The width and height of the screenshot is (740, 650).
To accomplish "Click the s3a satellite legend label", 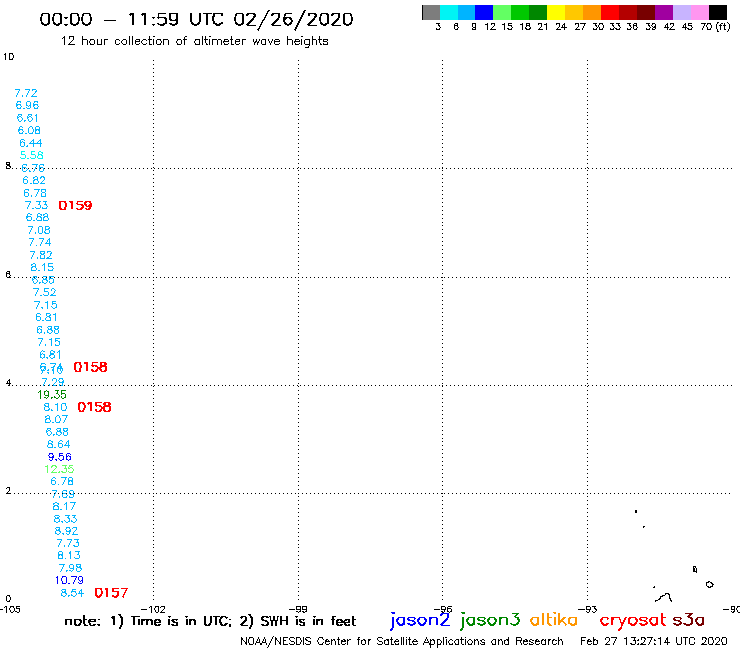I will tap(688, 620).
